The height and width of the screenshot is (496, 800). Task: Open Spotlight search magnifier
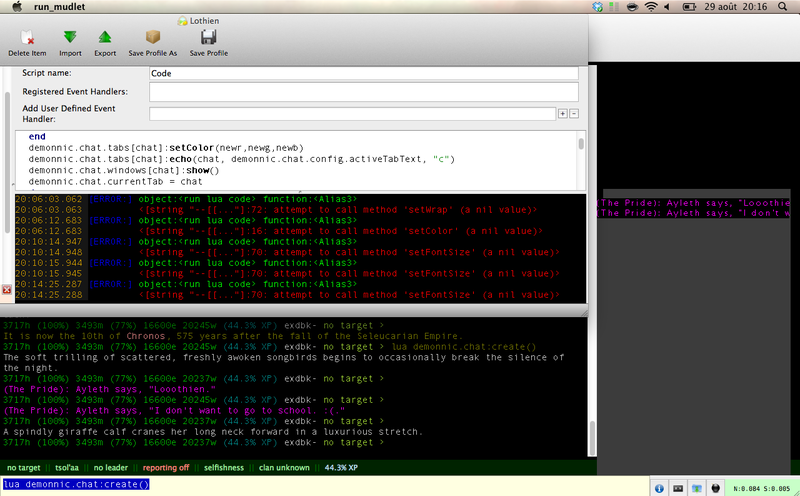[x=783, y=7]
